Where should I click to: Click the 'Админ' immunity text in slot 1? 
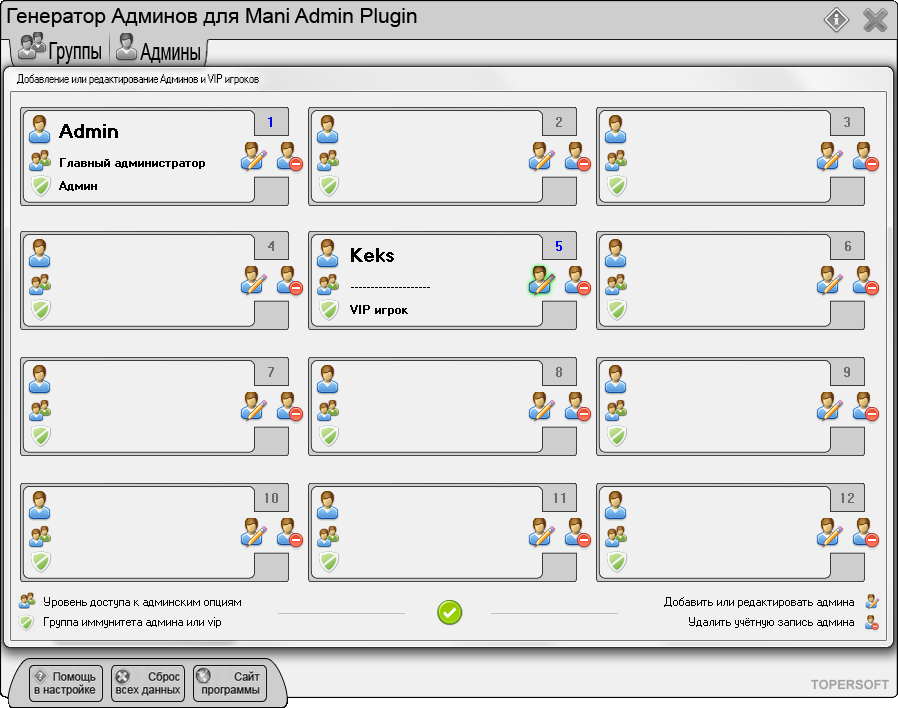tap(78, 186)
